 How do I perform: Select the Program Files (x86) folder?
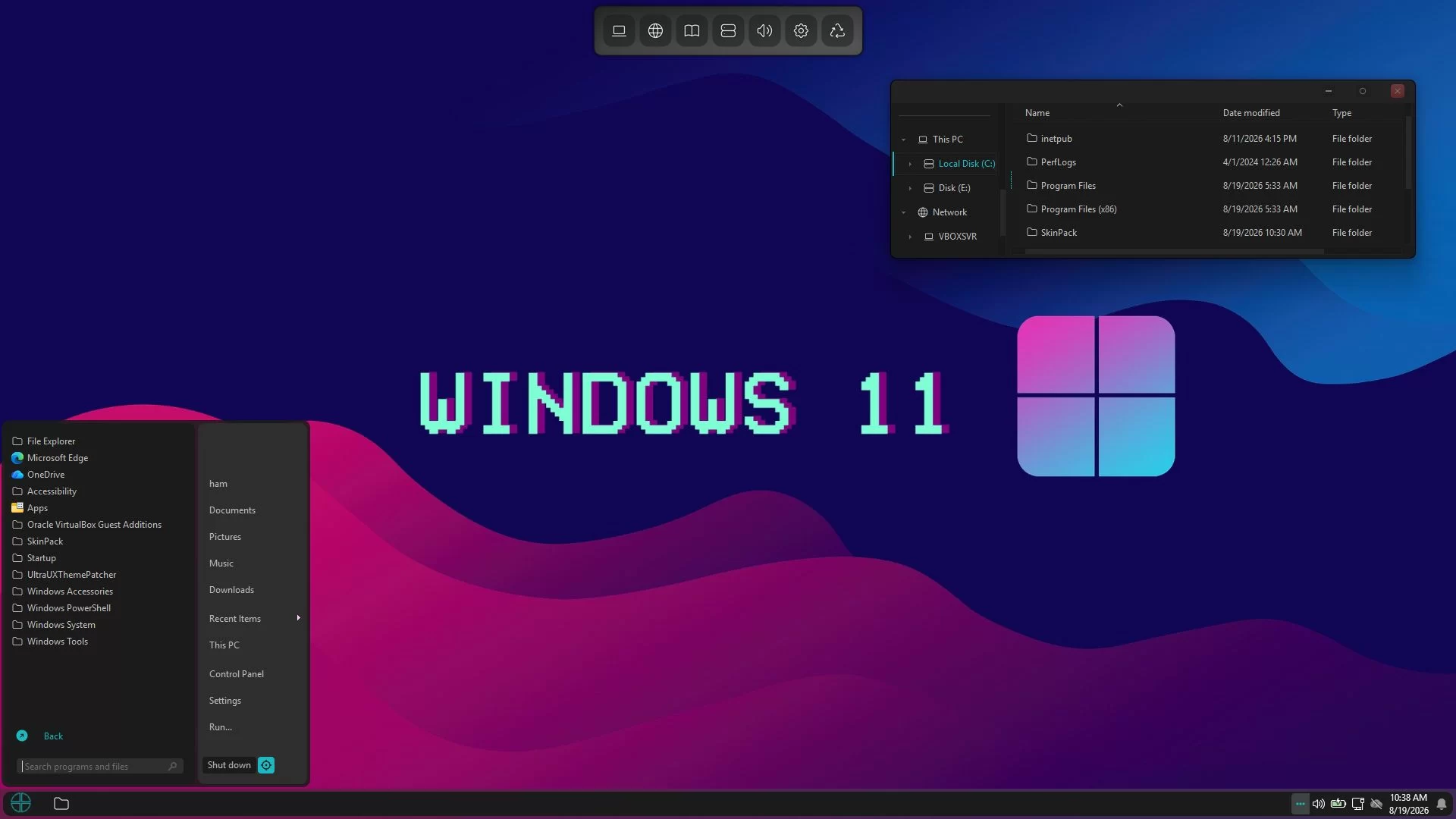click(x=1078, y=209)
